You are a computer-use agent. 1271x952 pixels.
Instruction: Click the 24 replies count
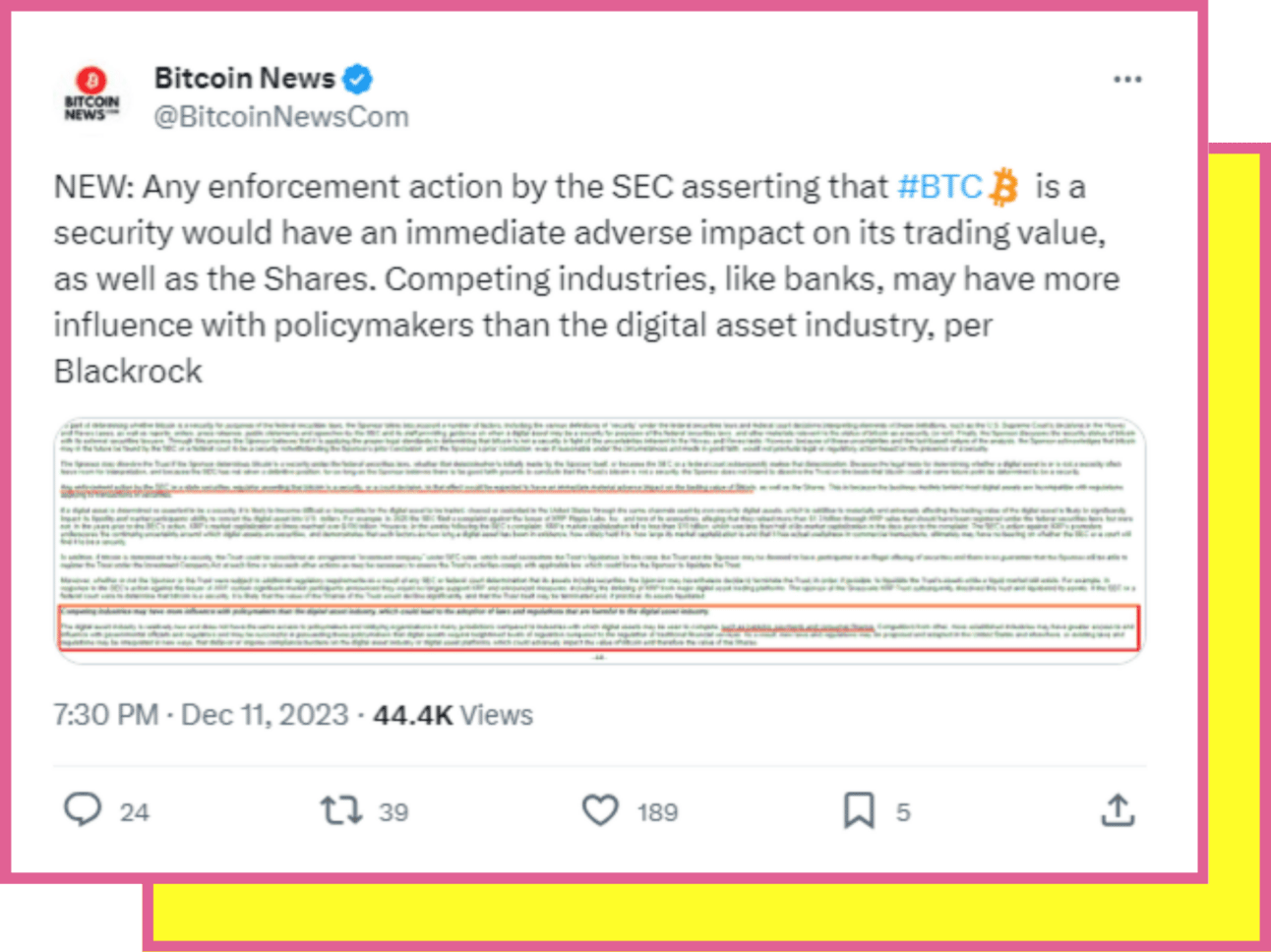click(135, 812)
